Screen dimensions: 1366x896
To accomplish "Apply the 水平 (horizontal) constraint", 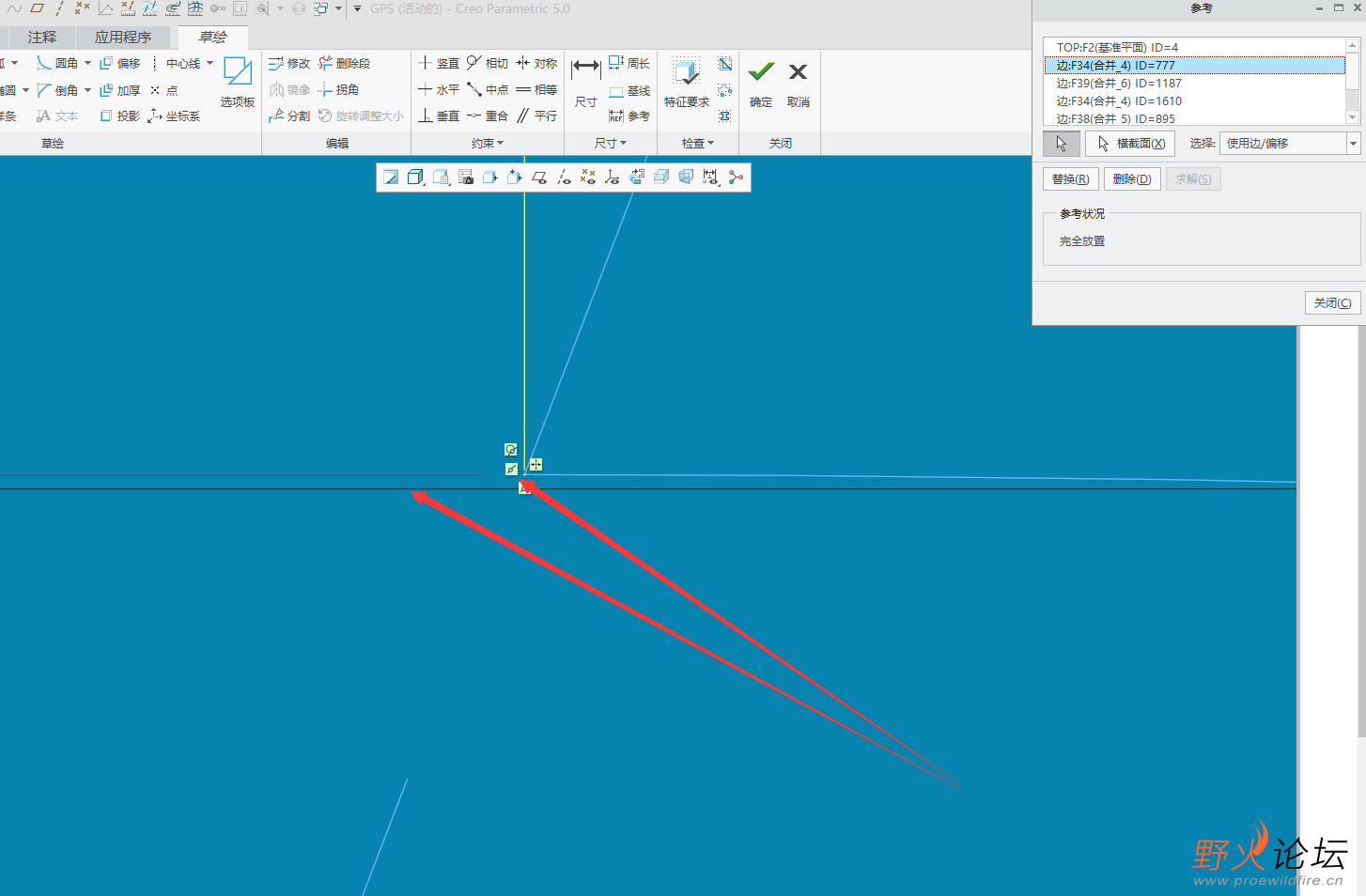I will tap(439, 89).
